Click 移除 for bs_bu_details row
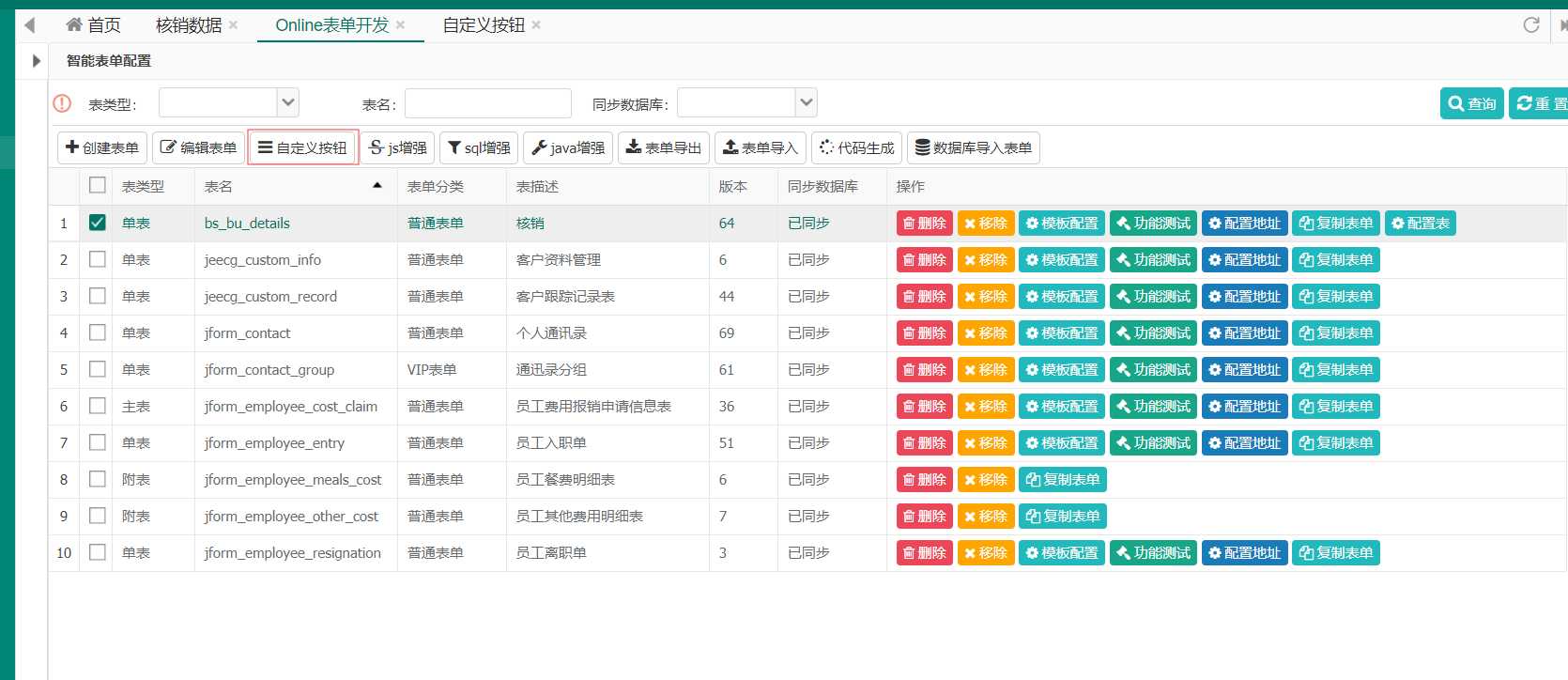The width and height of the screenshot is (1568, 680). 986,224
